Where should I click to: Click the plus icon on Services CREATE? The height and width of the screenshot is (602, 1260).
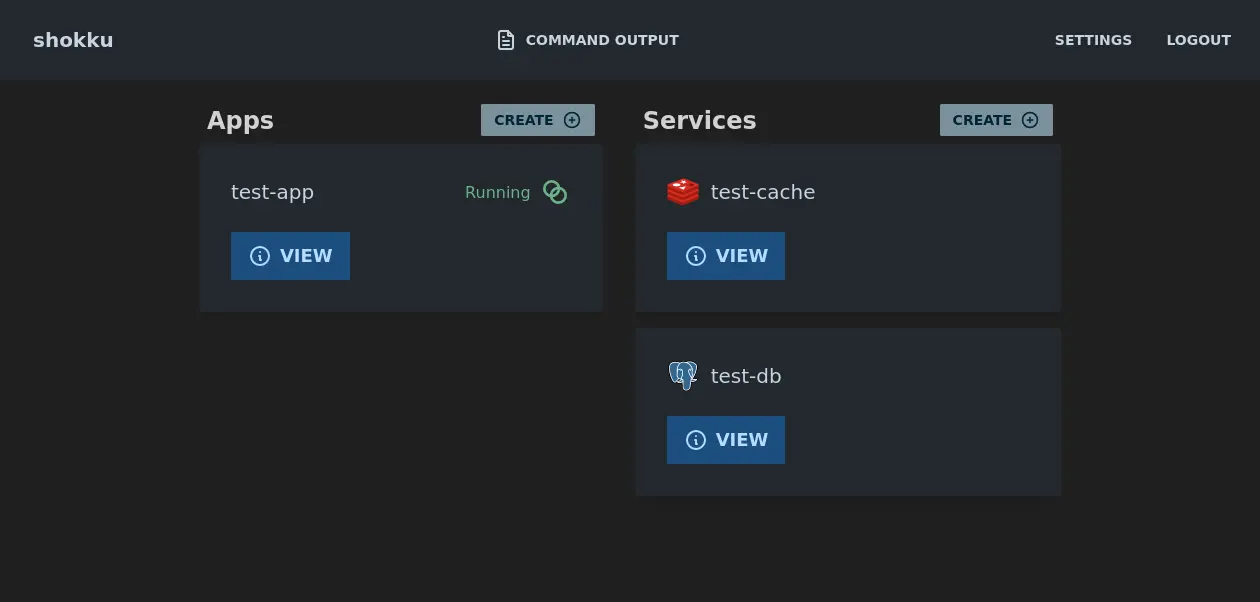1030,120
